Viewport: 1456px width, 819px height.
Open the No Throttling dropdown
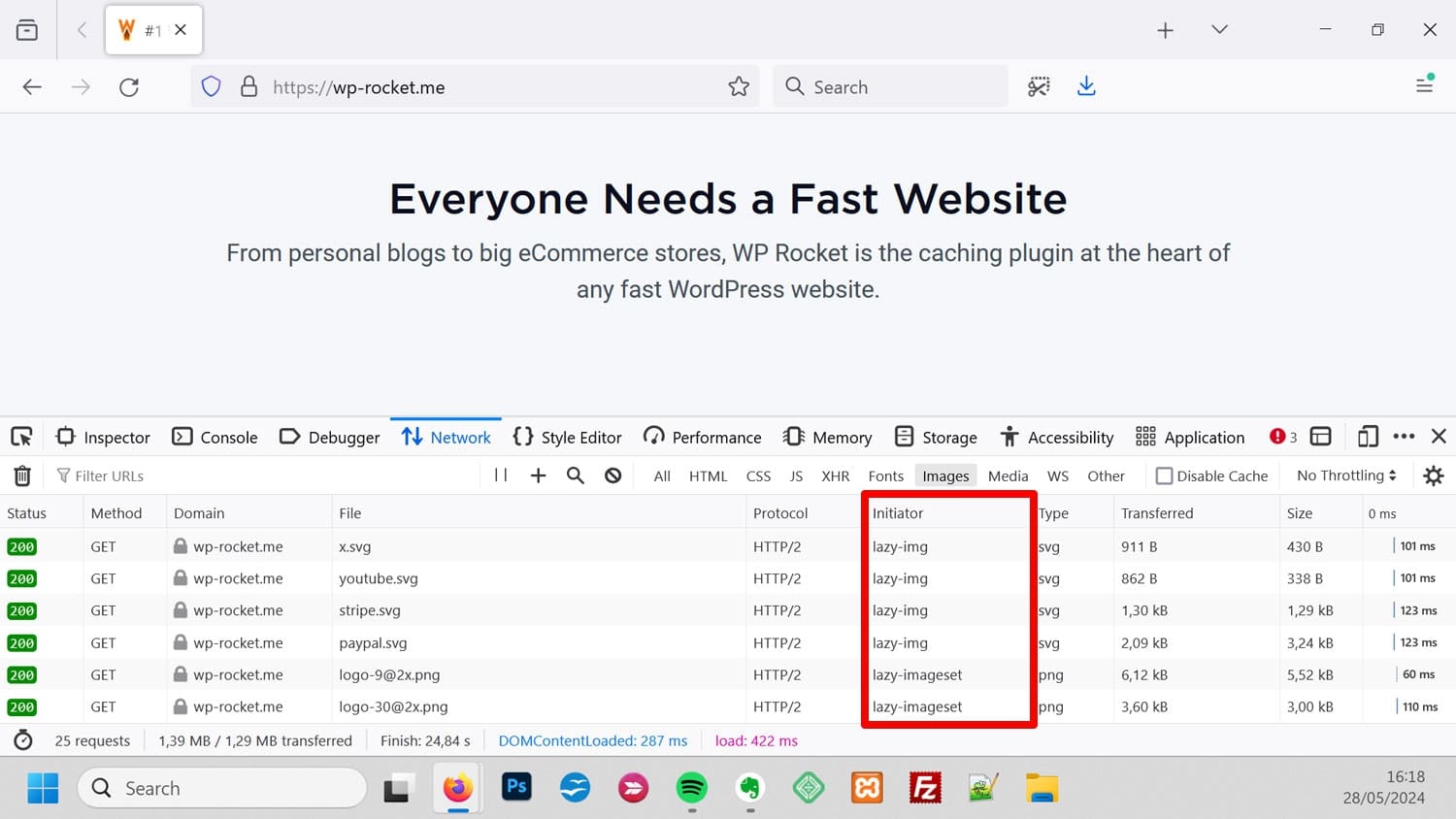pyautogui.click(x=1346, y=475)
